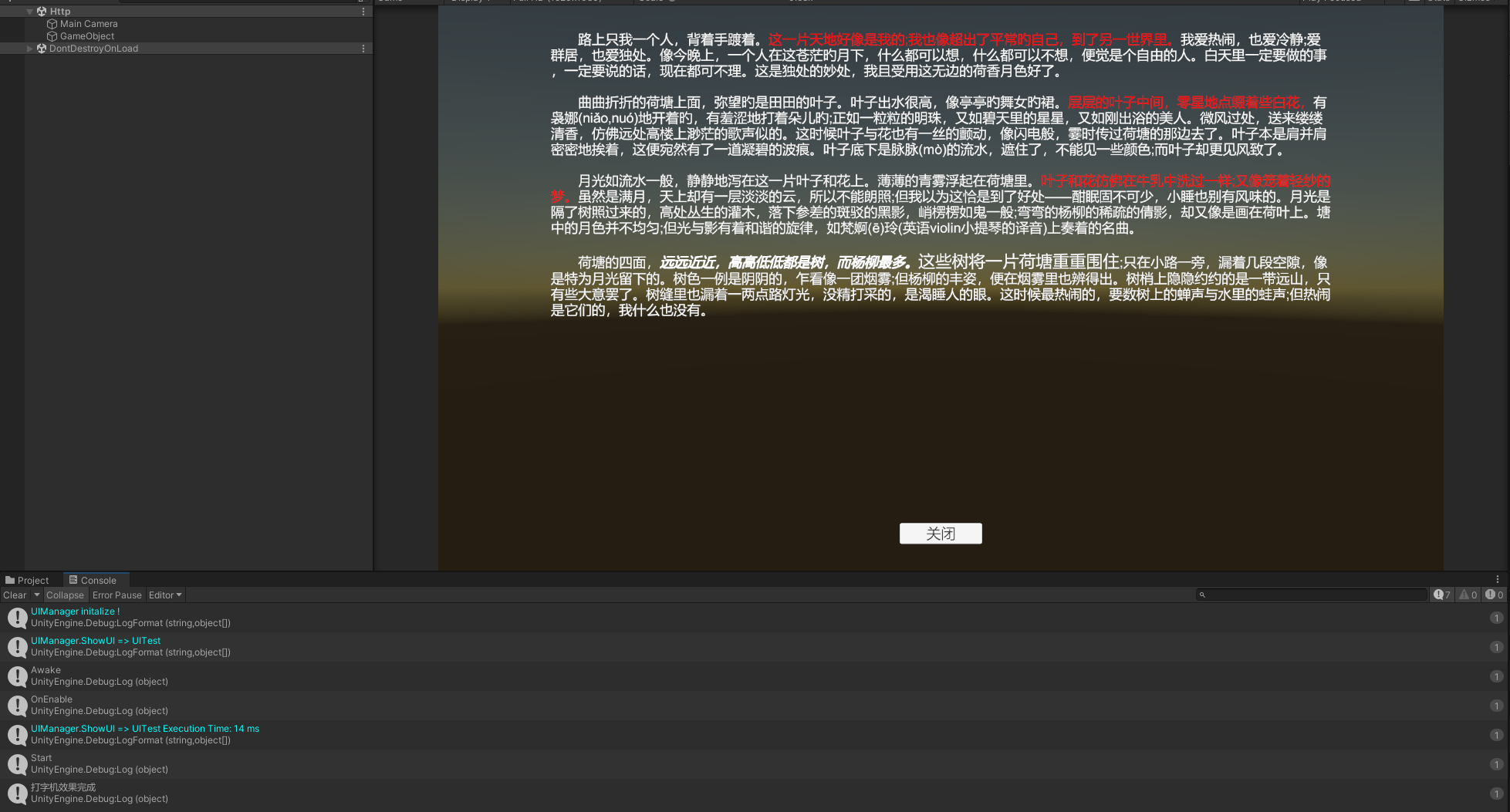Click count badge on Start log row
Image resolution: width=1510 pixels, height=812 pixels.
click(x=1496, y=764)
